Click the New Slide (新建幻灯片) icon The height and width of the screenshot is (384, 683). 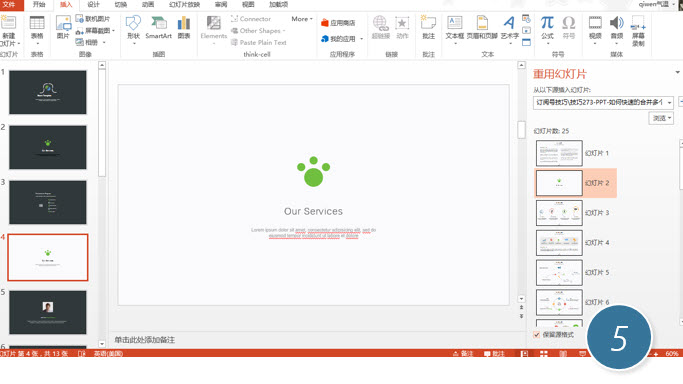[8, 23]
